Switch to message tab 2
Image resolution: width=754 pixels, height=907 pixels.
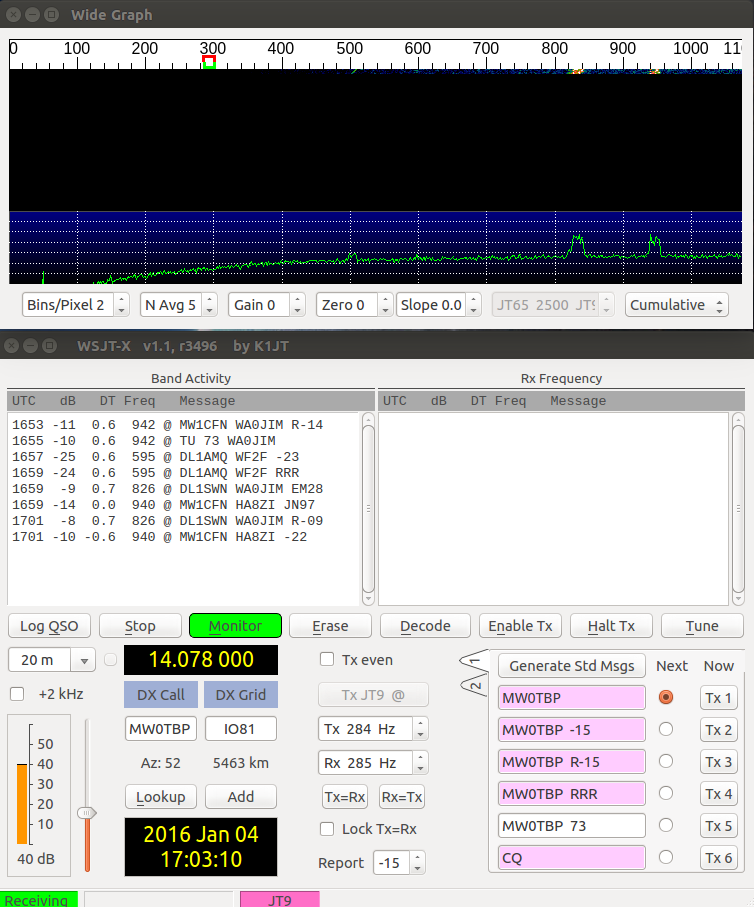pyautogui.click(x=475, y=685)
